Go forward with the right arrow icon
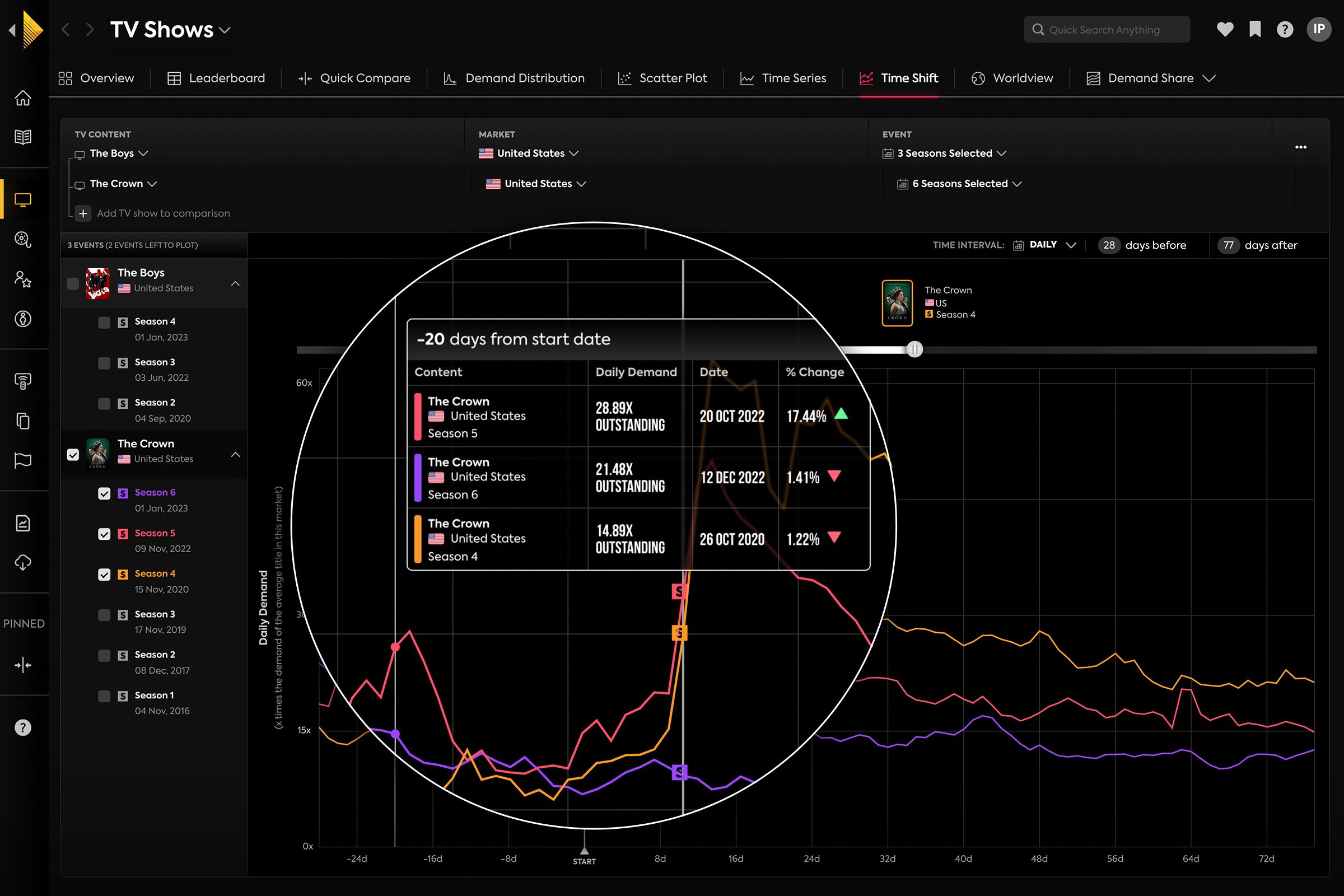 pyautogui.click(x=90, y=30)
